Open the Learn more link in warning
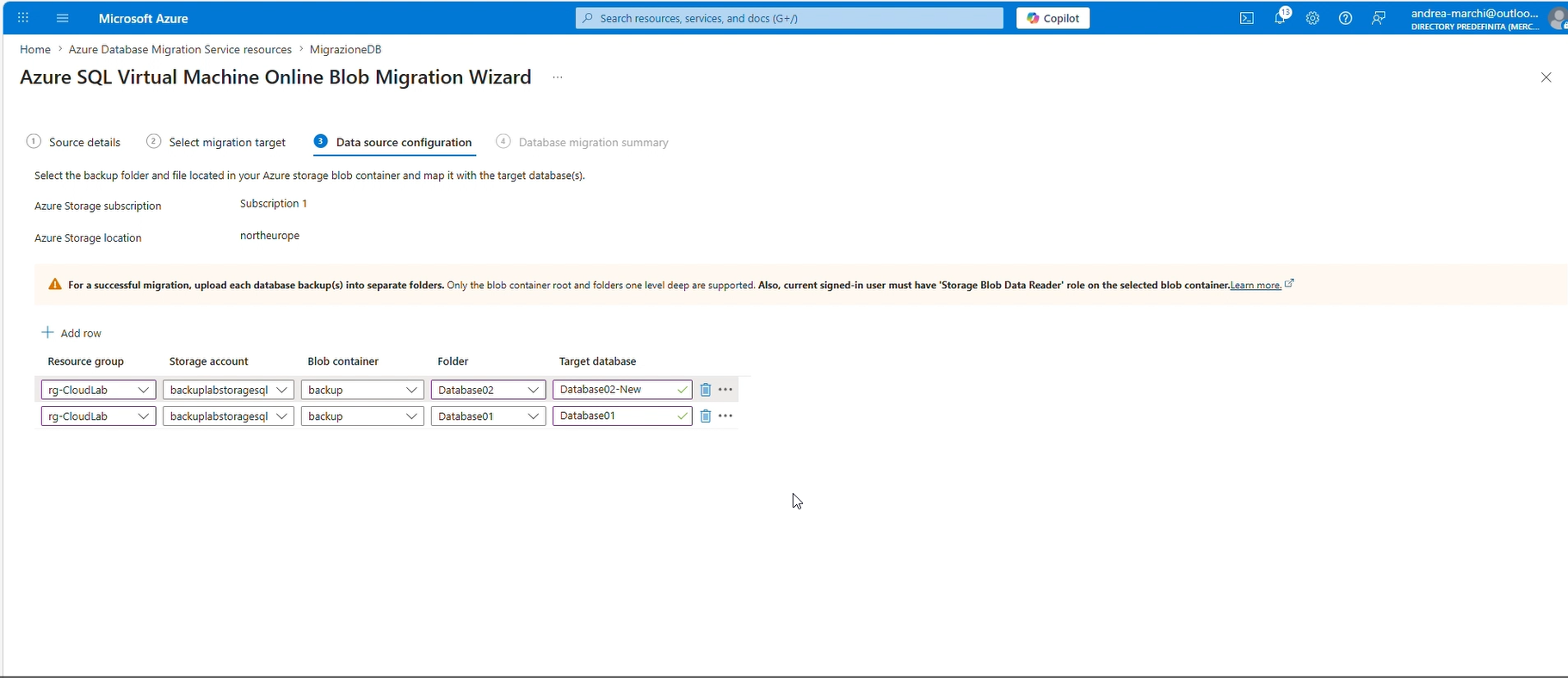Viewport: 1568px width, 678px height. (1256, 286)
